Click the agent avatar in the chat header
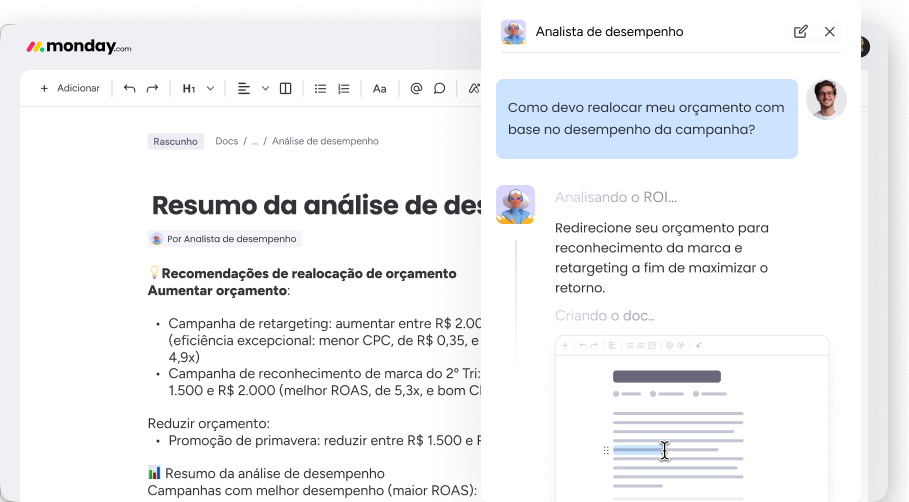 coord(513,32)
